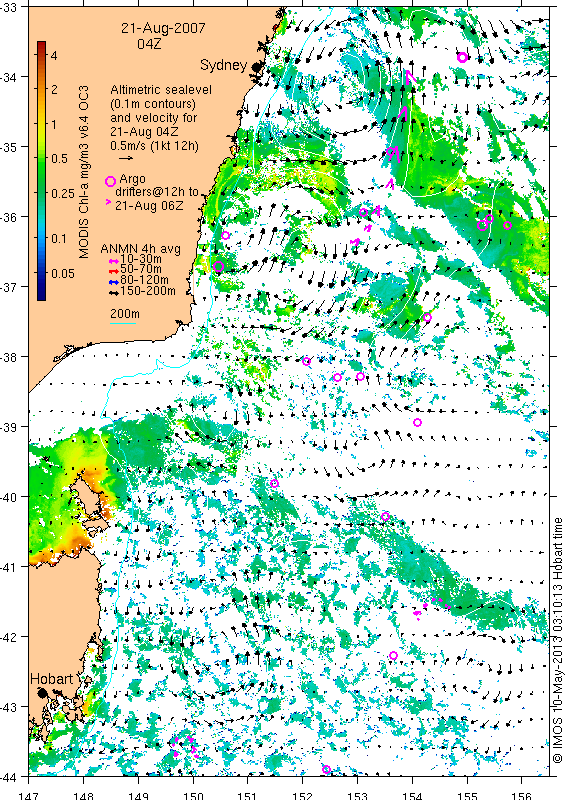This screenshot has width=570, height=800.
Task: Click the magenta drifters arrowhead in the legend
Action: 108,202
